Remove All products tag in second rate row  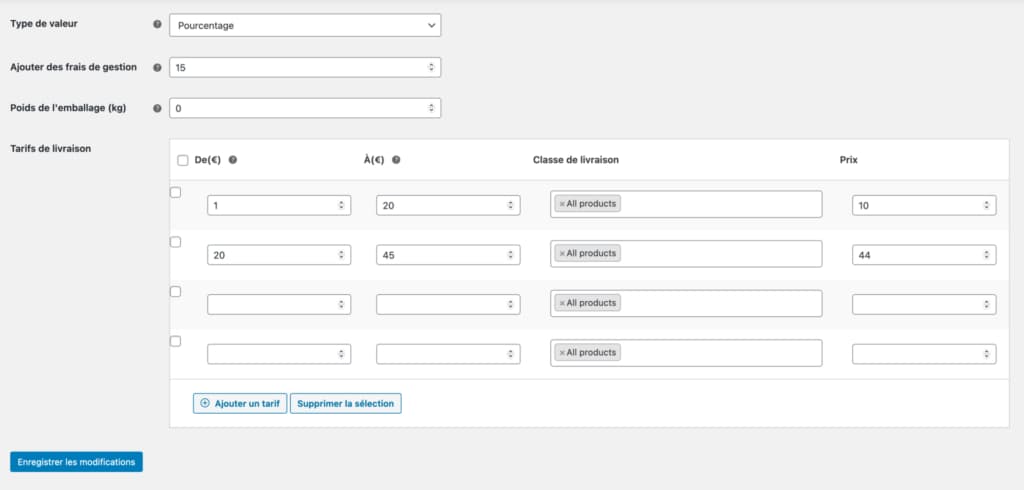(x=562, y=253)
